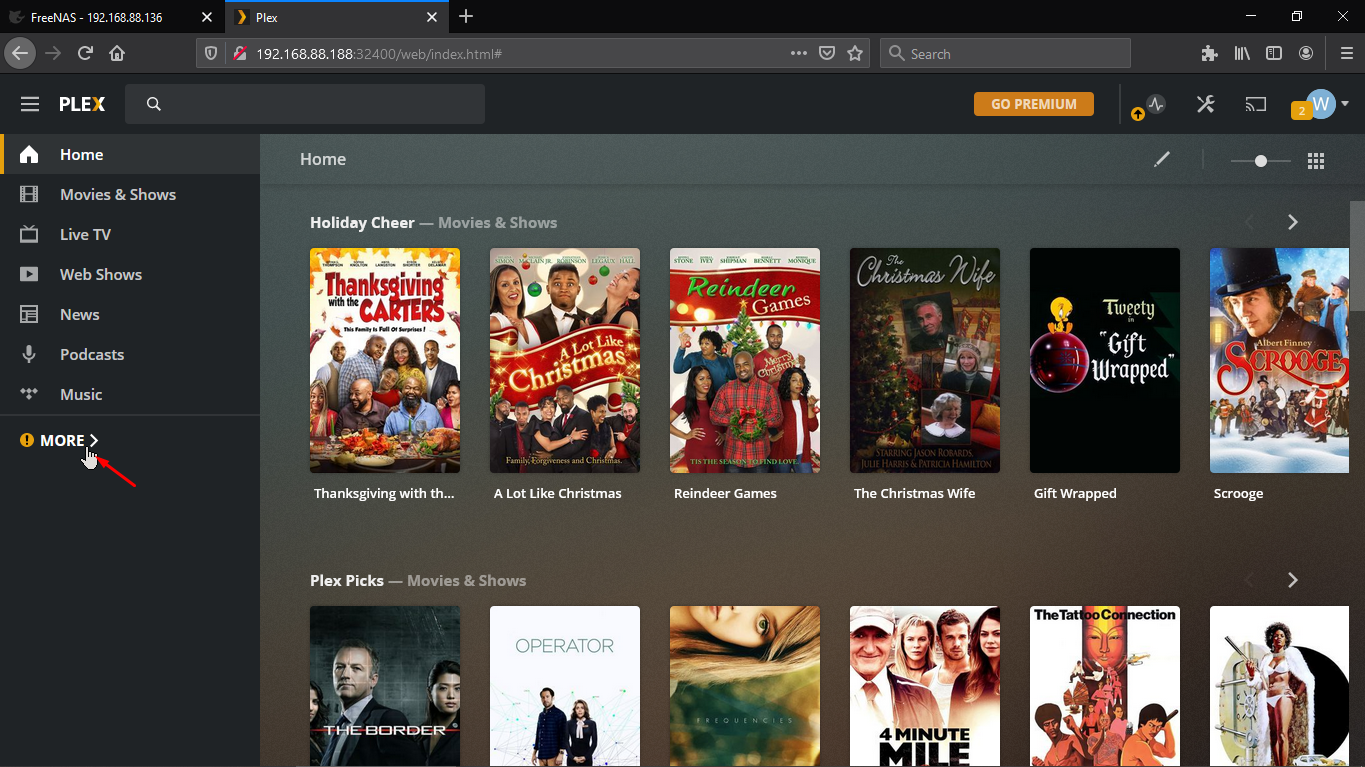Click the Podcasts microphone icon

(29, 354)
